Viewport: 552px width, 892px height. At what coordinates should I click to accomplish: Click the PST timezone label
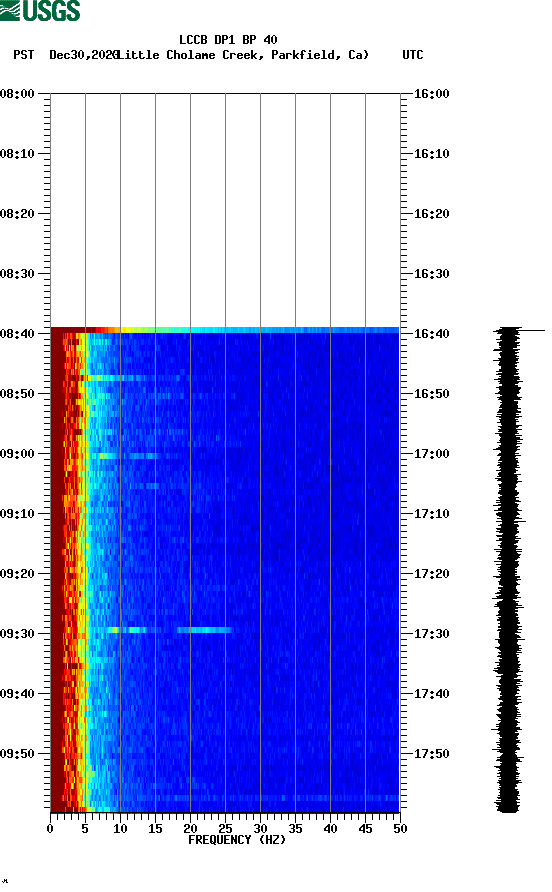click(x=23, y=55)
